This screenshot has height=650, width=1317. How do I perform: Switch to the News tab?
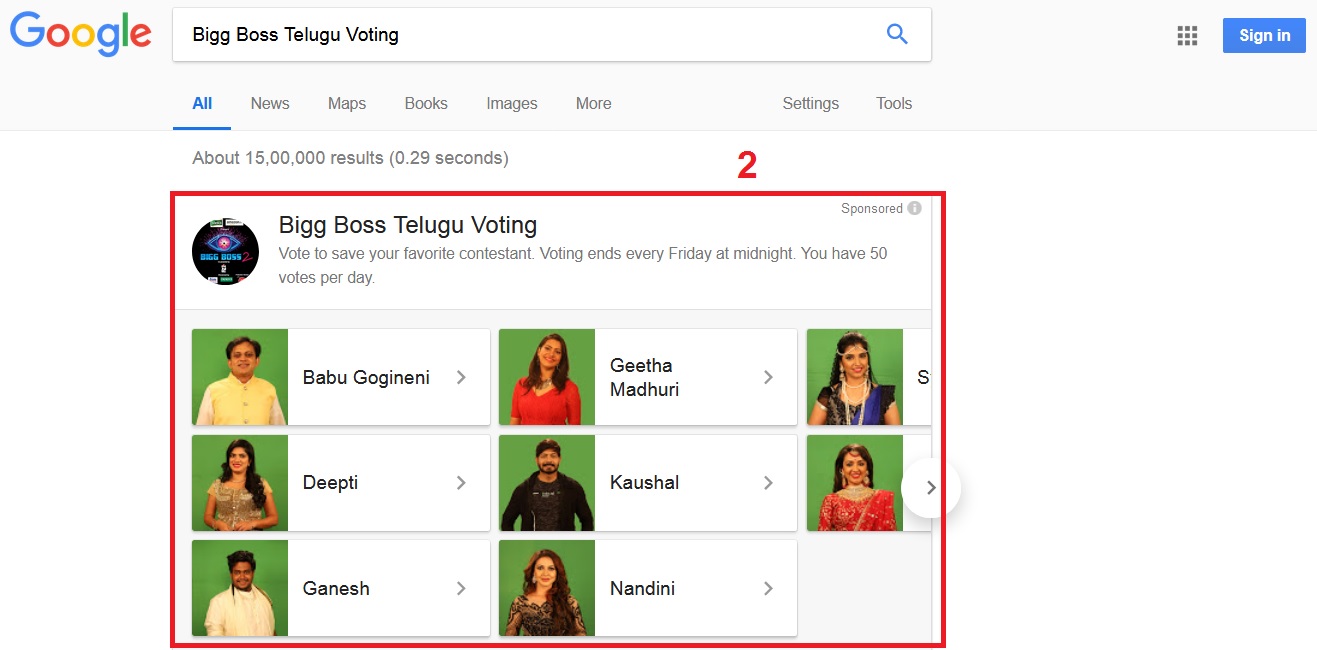click(x=270, y=103)
